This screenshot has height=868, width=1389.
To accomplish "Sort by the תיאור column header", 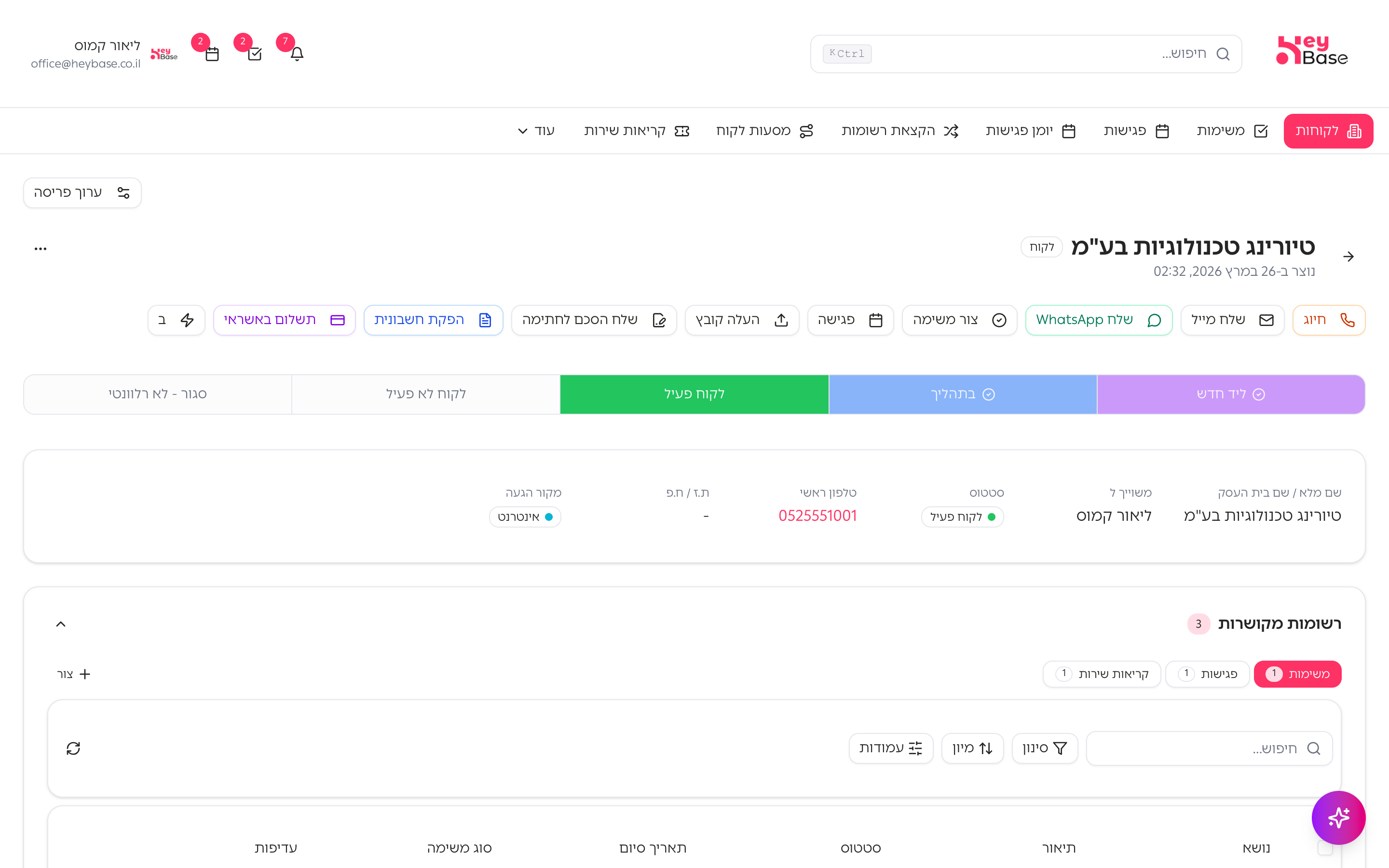I will (1059, 848).
